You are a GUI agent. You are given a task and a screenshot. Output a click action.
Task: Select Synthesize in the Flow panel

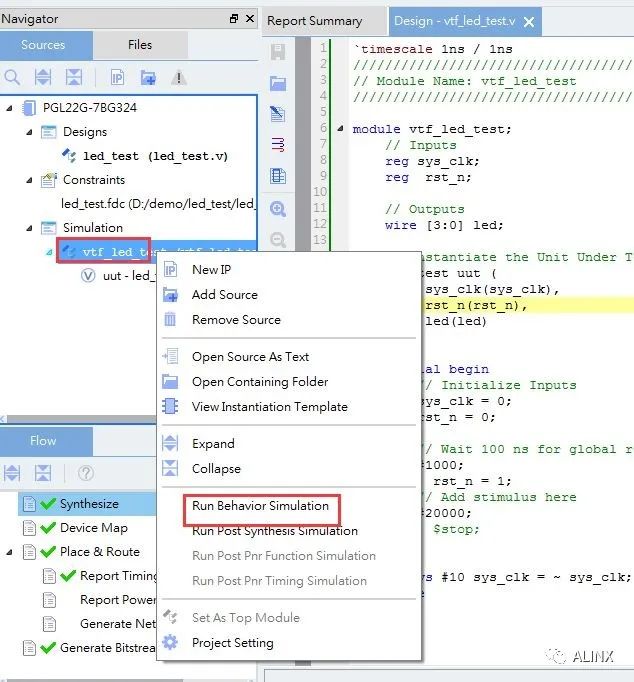89,504
